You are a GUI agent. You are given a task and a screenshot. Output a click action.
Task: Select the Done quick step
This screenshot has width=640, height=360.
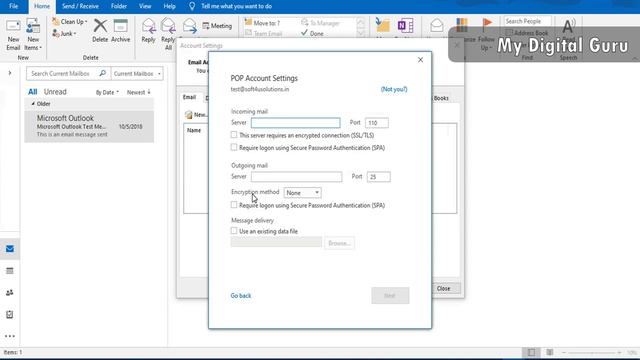click(312, 33)
